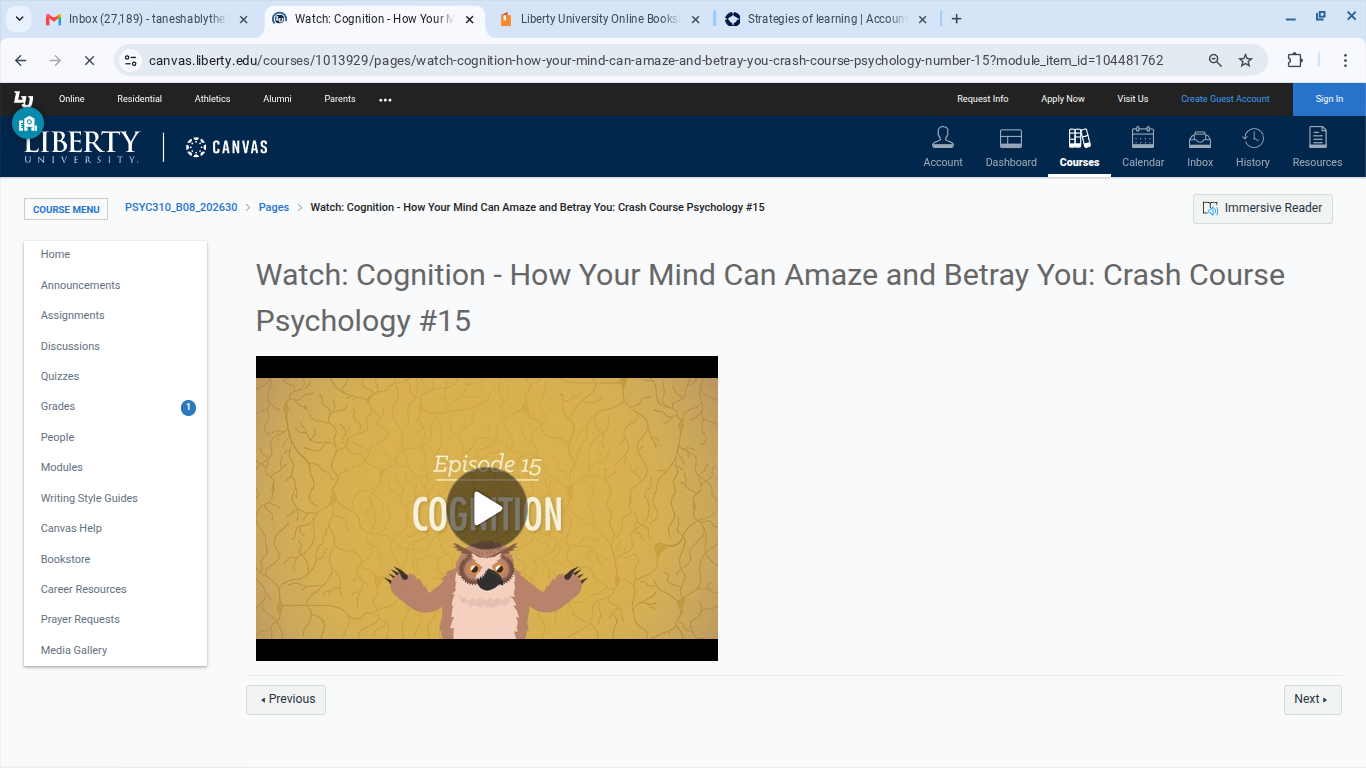Screen dimensions: 1366x768
Task: Open the Resources document icon
Action: (x=1317, y=147)
